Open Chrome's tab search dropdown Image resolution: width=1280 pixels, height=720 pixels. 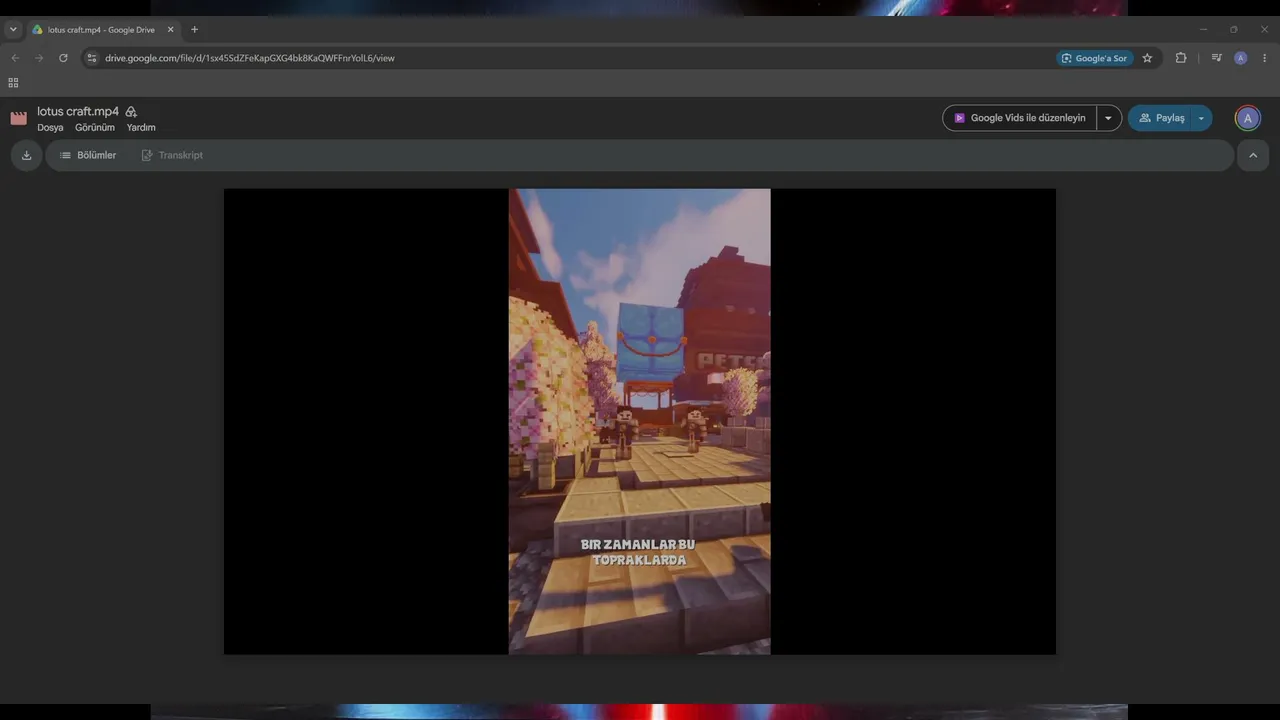coord(13,30)
